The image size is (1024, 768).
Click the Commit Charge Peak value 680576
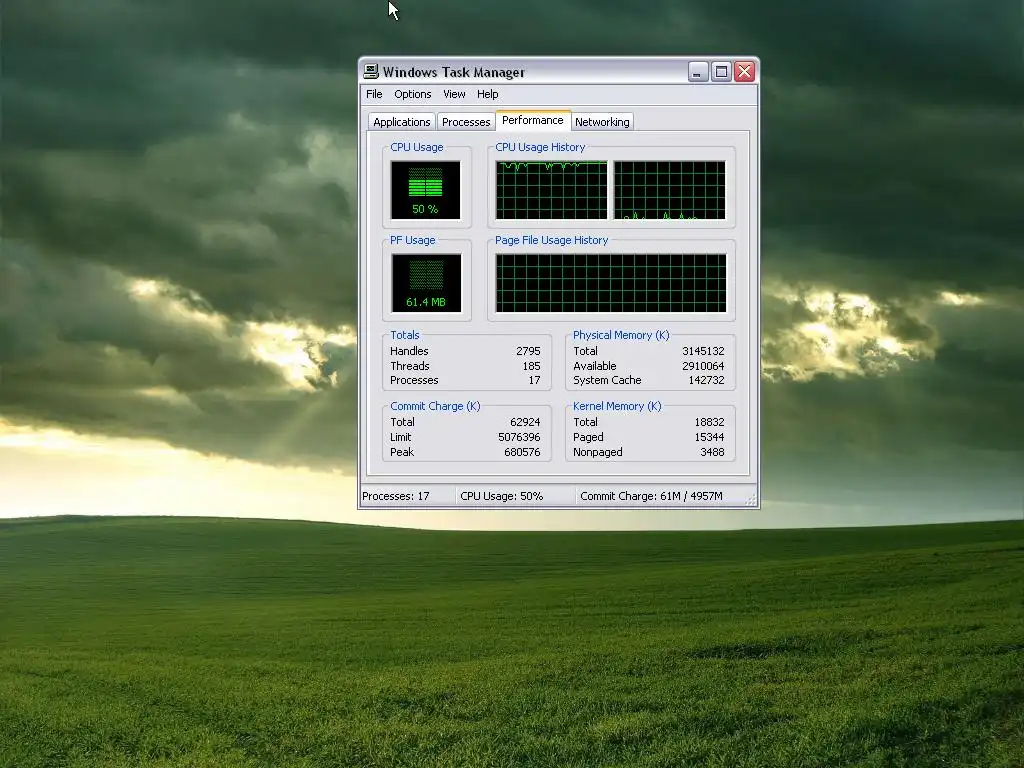point(522,452)
